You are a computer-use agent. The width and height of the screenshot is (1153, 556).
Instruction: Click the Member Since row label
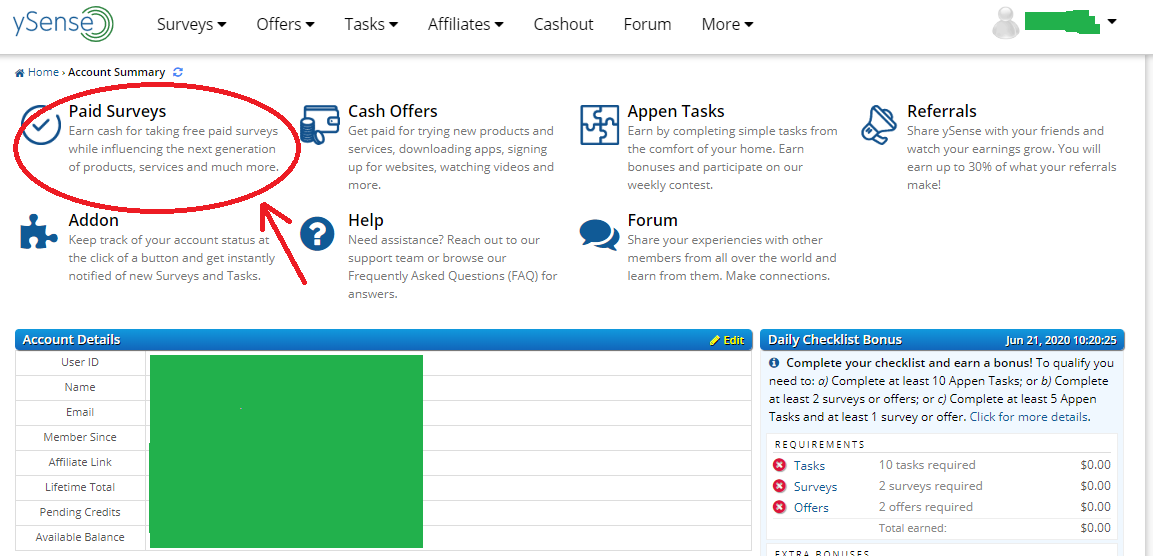80,437
